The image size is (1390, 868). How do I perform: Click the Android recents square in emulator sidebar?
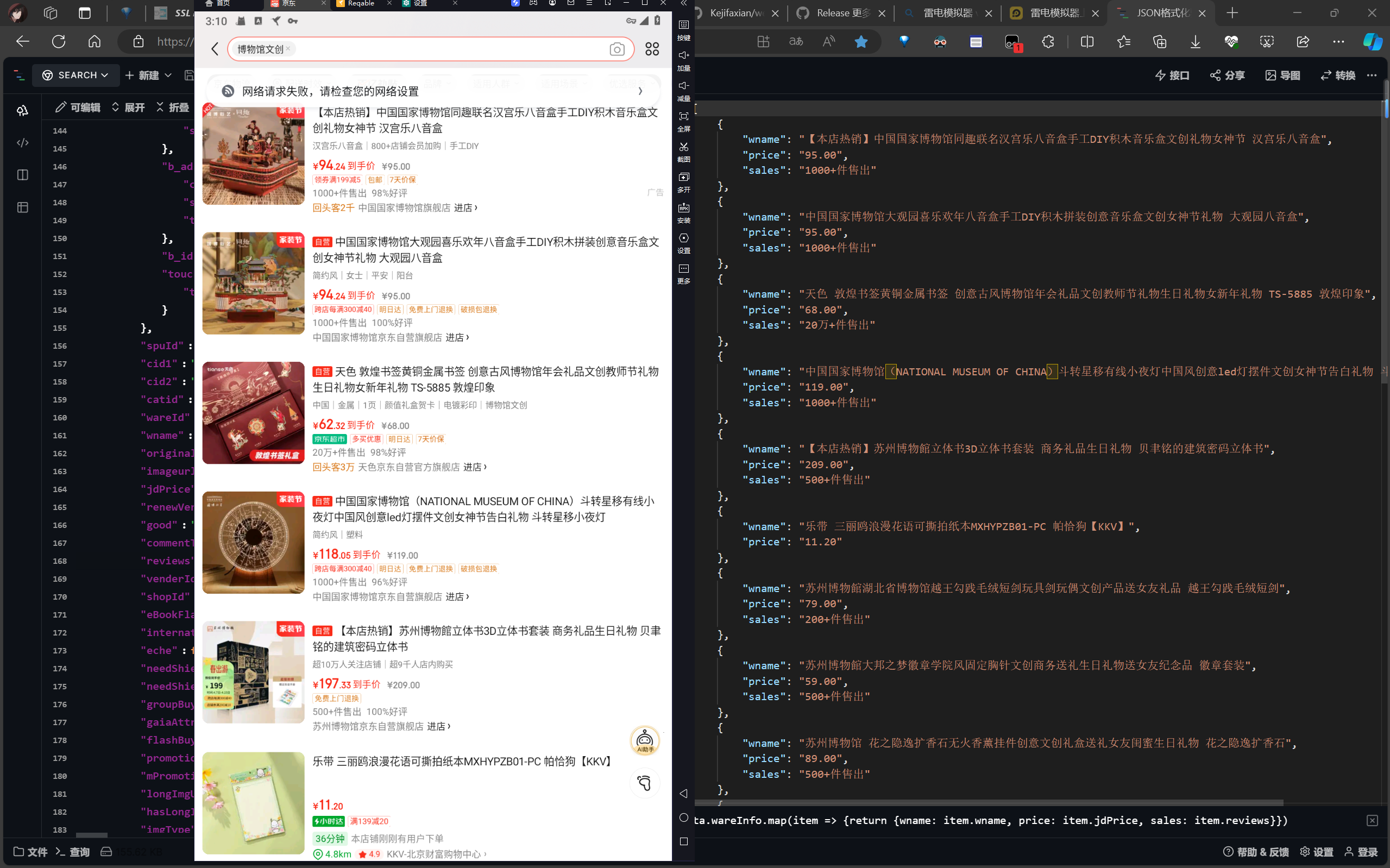[683, 841]
